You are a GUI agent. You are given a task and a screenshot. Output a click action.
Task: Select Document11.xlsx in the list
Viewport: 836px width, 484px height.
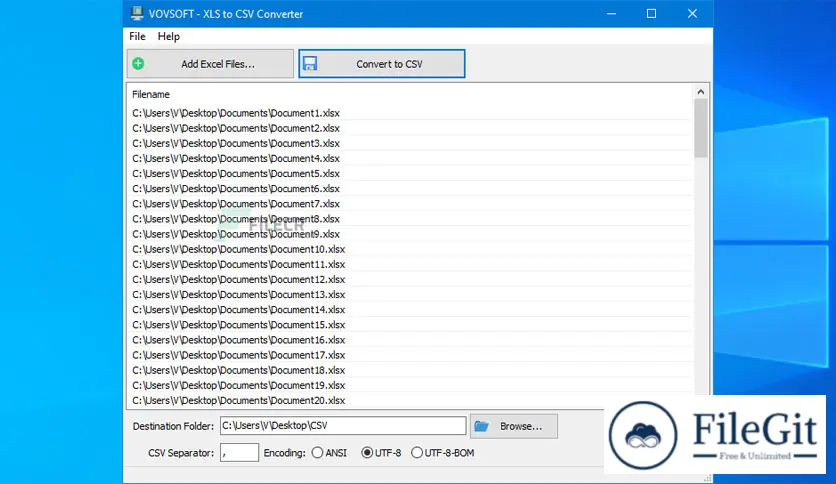click(238, 264)
